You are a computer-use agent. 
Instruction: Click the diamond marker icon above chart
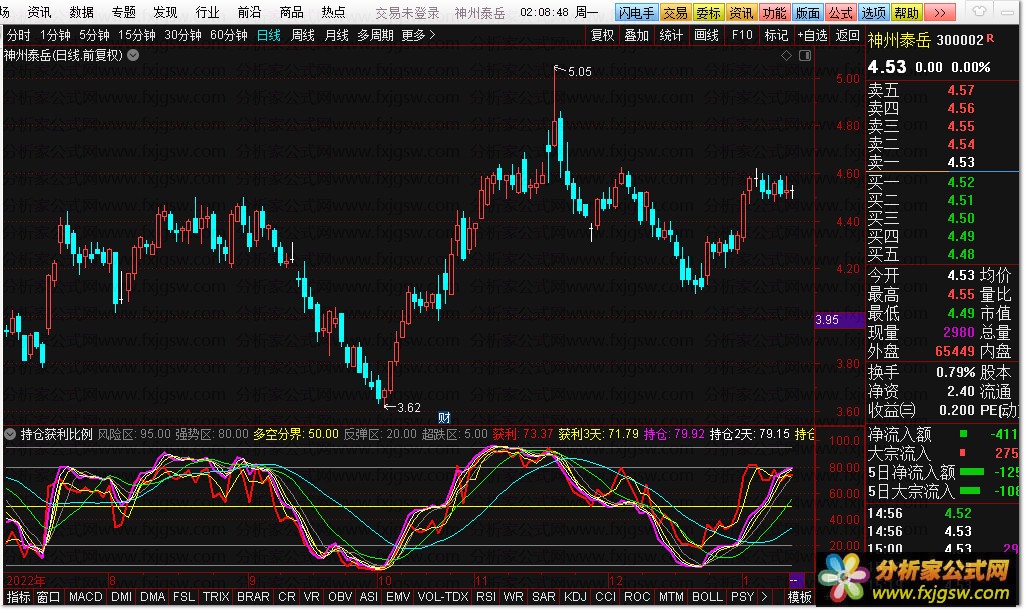[786, 56]
